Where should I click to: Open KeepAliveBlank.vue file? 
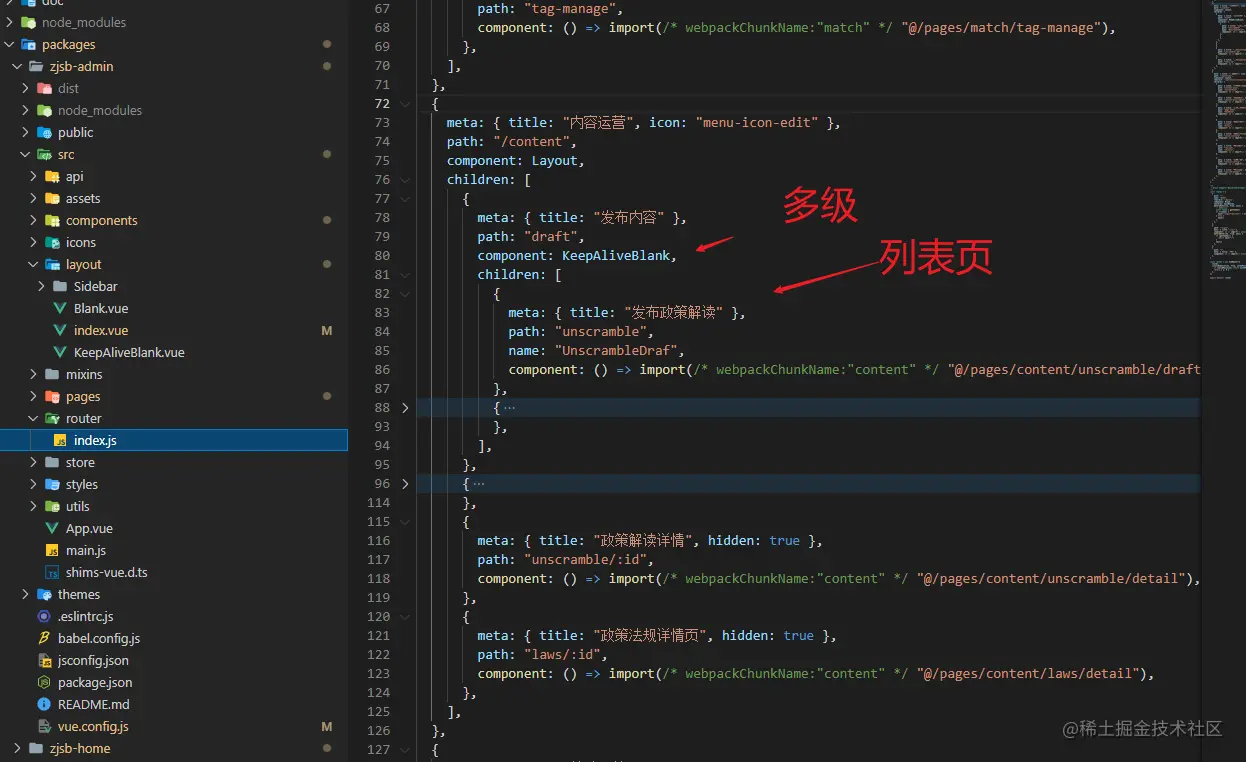click(x=129, y=352)
